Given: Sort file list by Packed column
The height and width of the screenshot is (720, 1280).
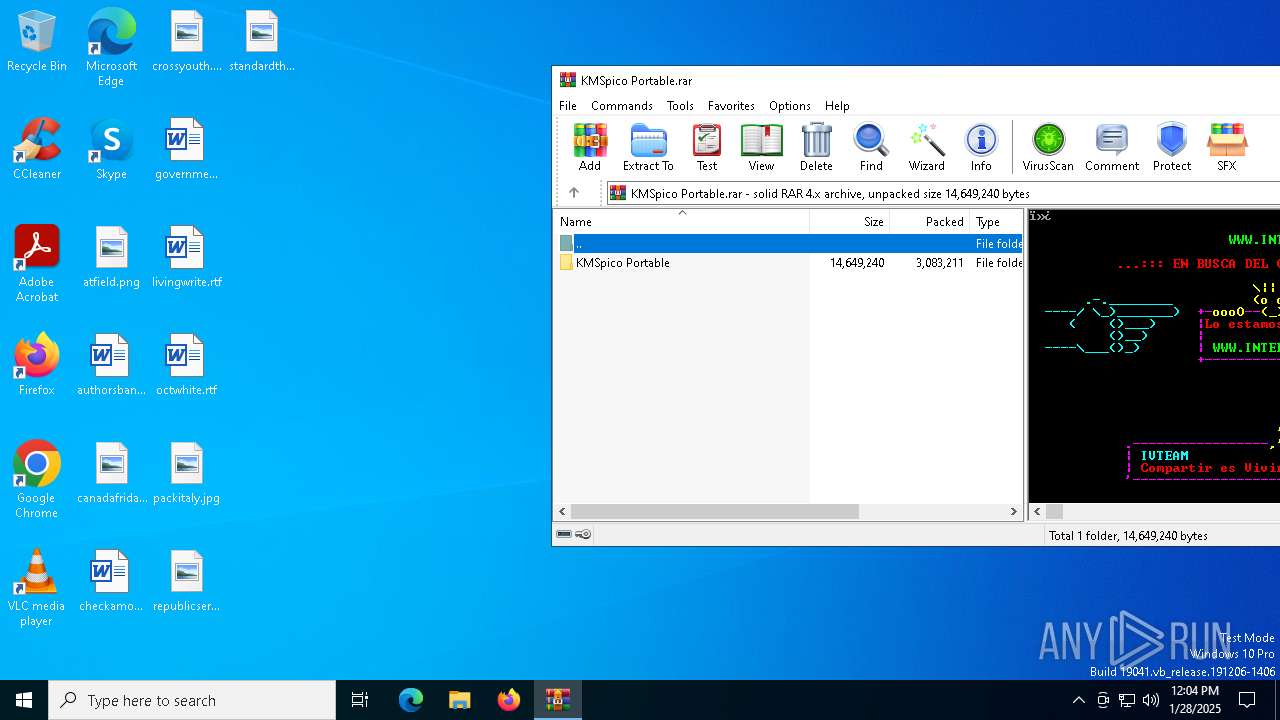Looking at the screenshot, I should click(929, 221).
